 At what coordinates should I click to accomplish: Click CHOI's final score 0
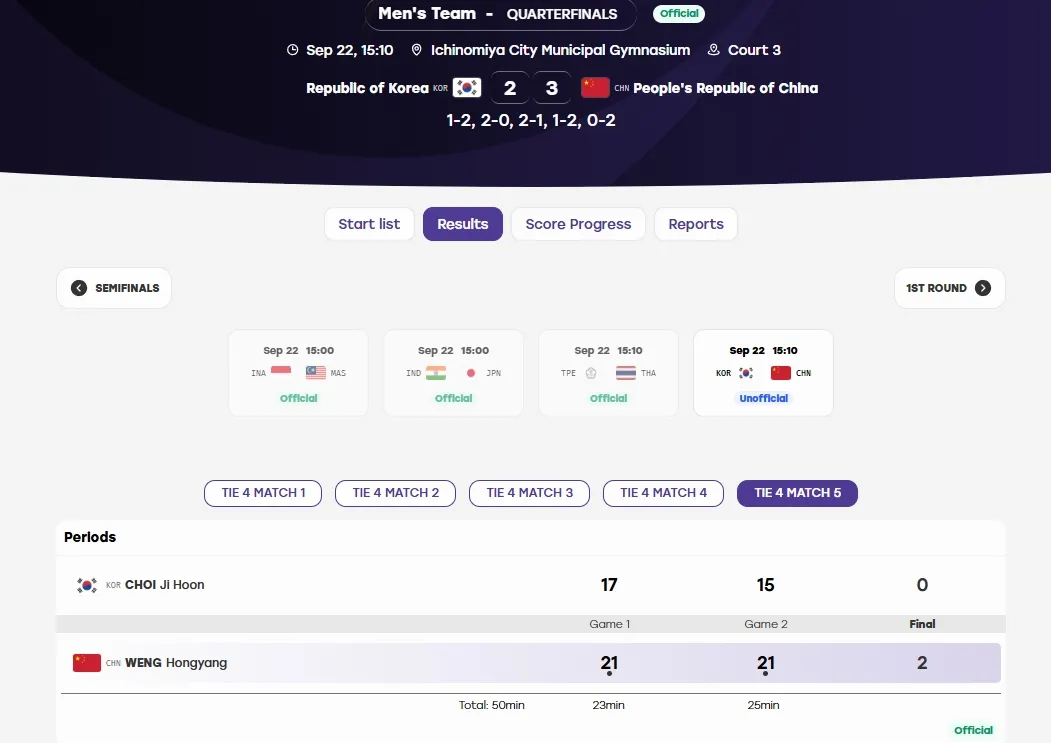click(922, 585)
